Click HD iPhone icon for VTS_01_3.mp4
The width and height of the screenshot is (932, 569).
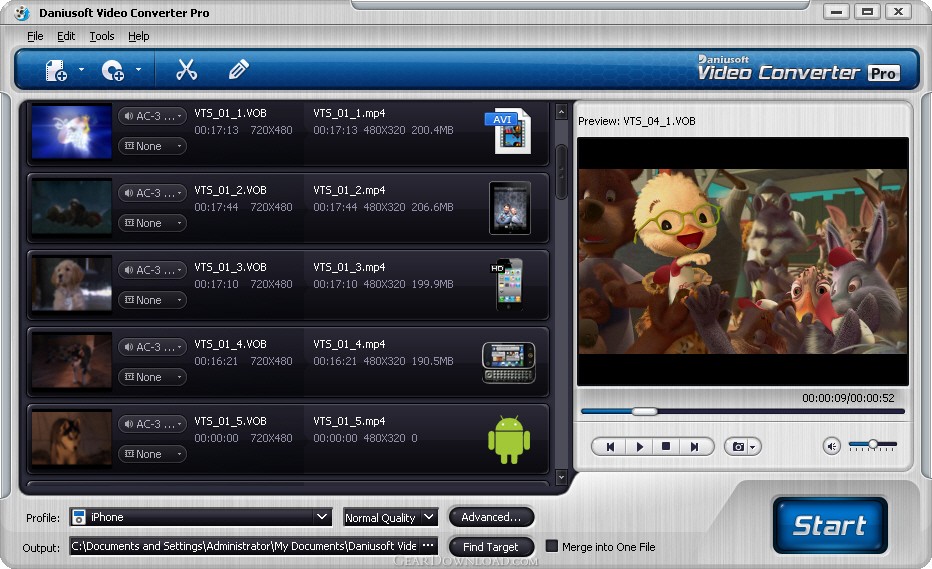(508, 284)
